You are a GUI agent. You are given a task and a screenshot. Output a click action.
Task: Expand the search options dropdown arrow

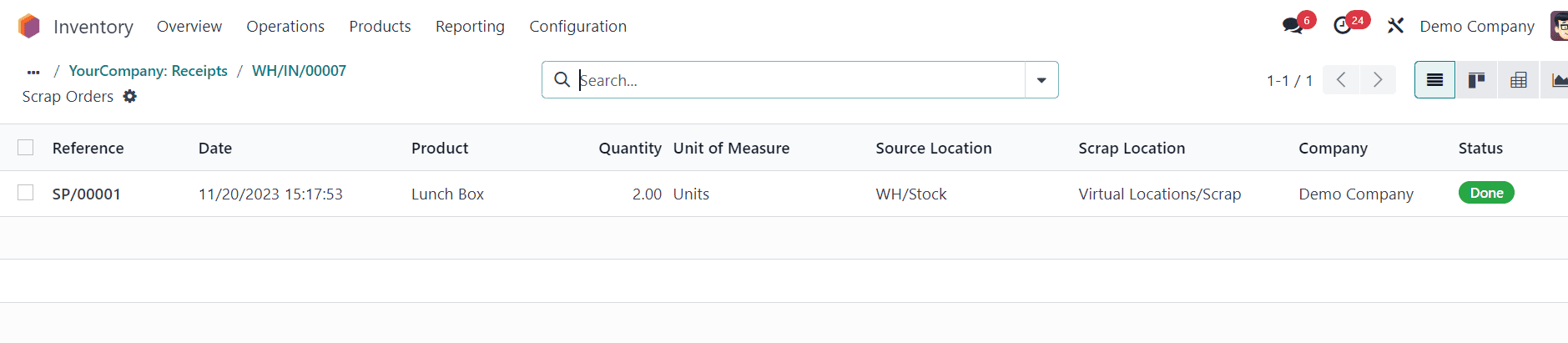(1041, 80)
